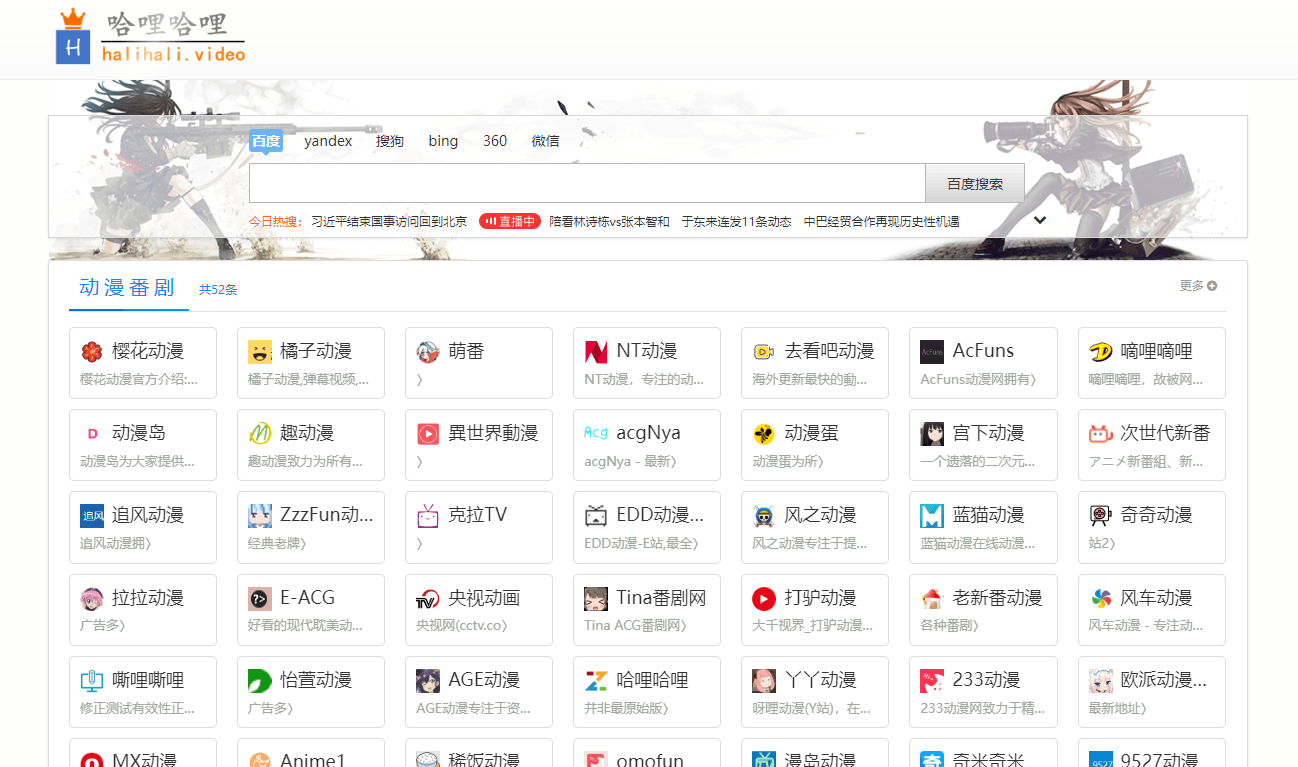
Task: Click the 追风动漫 blue icon
Action: coord(92,516)
